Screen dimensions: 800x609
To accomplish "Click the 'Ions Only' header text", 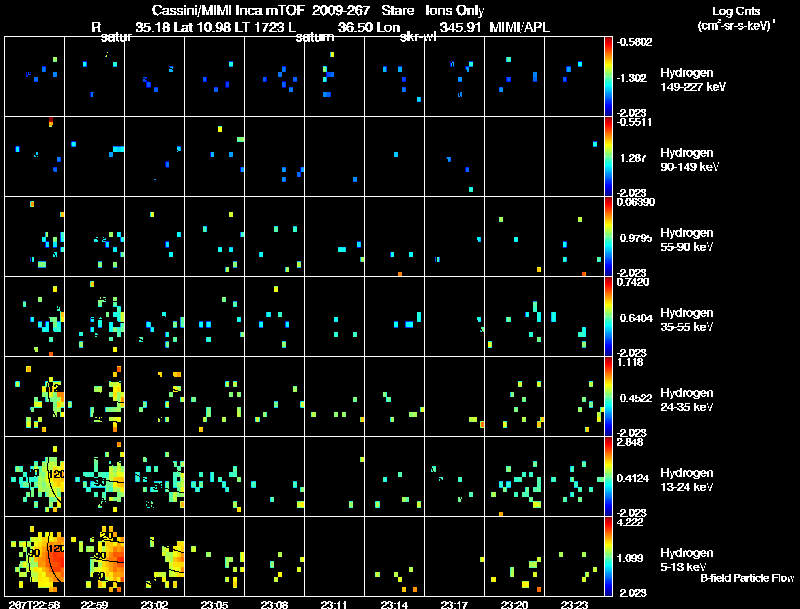I will point(455,10).
